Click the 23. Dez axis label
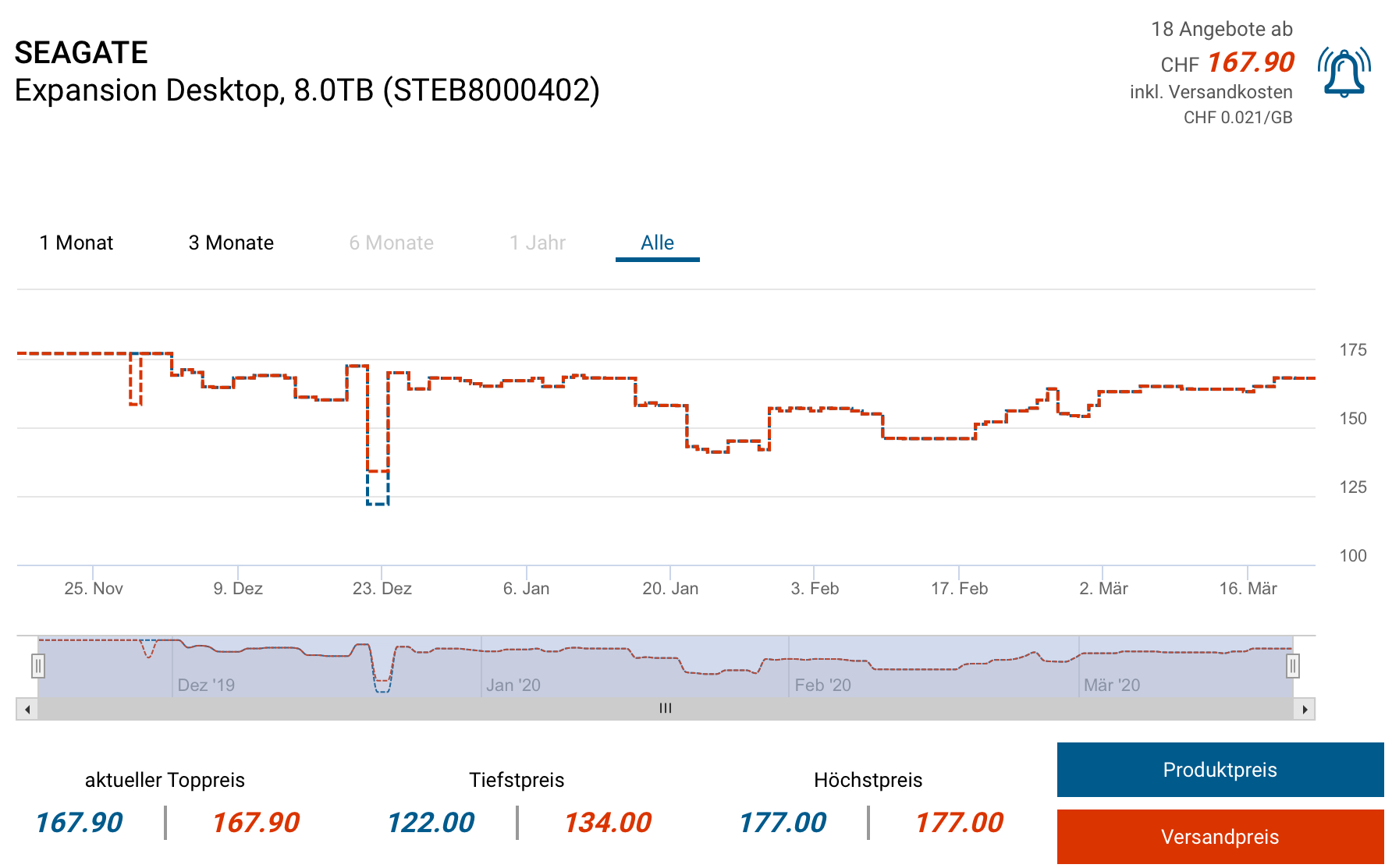 [382, 588]
